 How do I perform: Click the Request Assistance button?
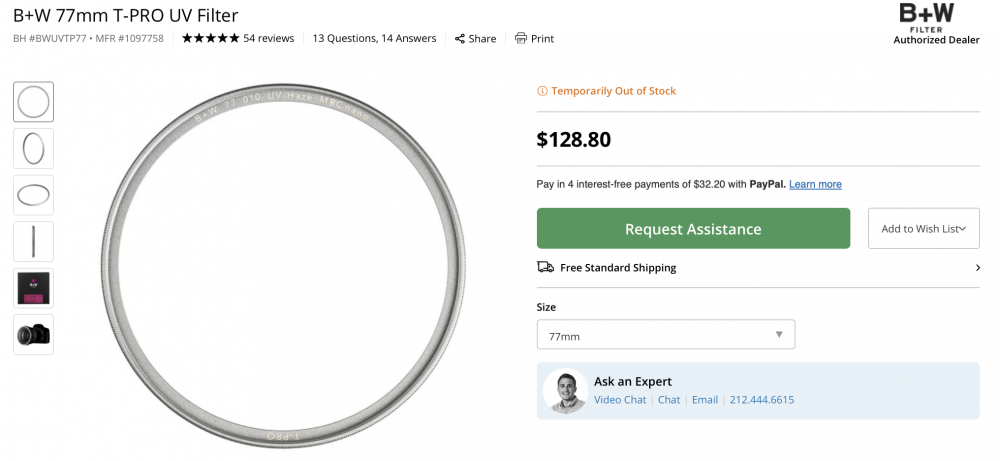coord(693,228)
